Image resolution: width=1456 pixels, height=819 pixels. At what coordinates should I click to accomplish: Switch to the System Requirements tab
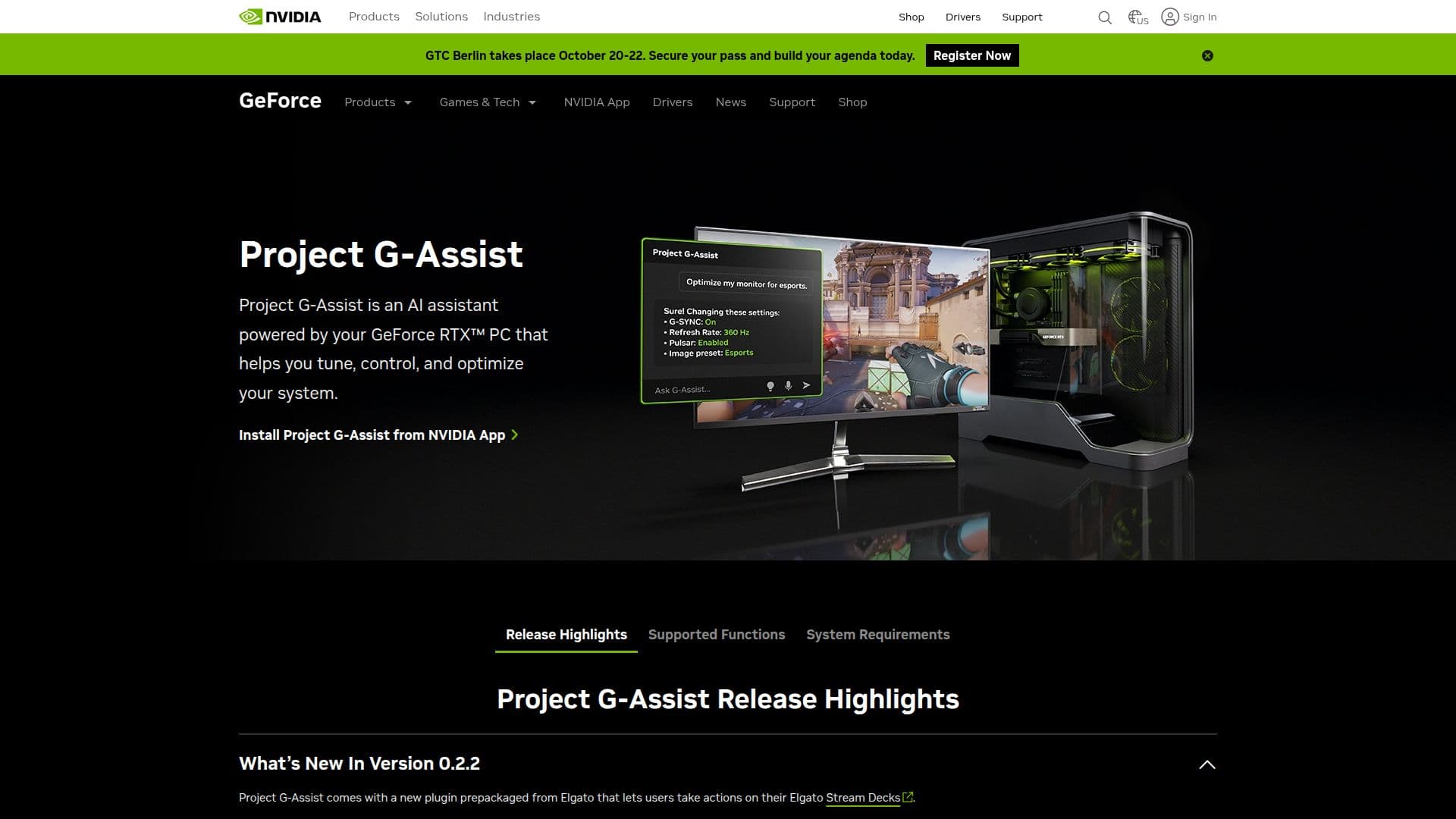tap(877, 635)
